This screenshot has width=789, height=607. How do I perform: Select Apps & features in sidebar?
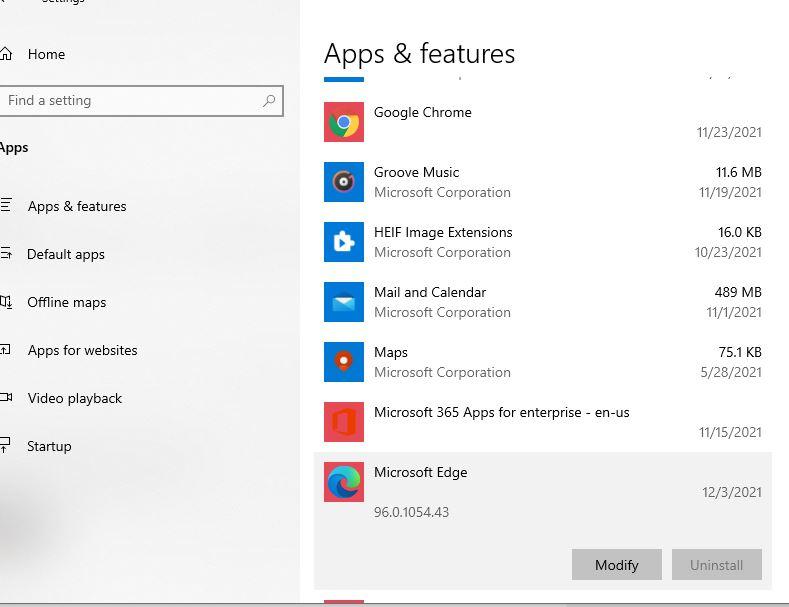point(77,206)
